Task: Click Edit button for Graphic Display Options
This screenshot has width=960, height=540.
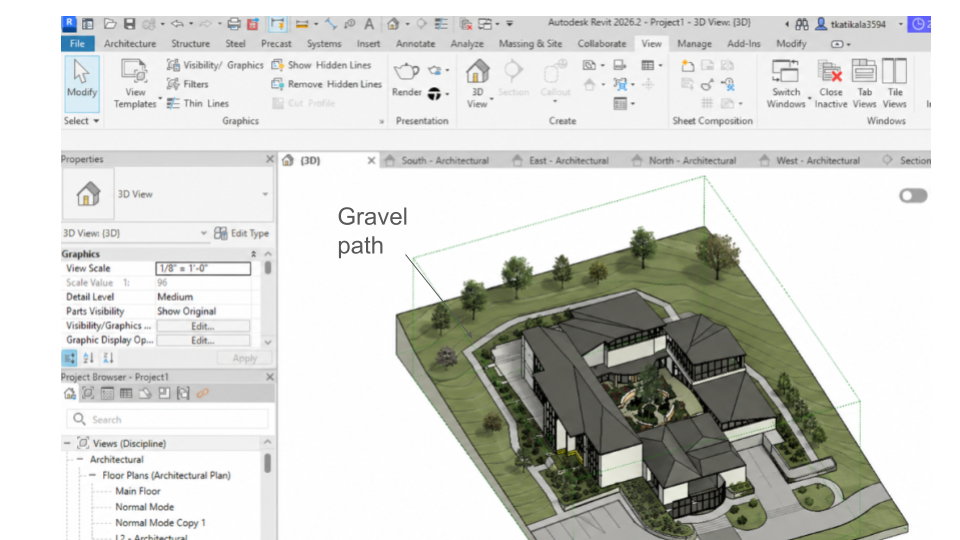Action: (203, 340)
